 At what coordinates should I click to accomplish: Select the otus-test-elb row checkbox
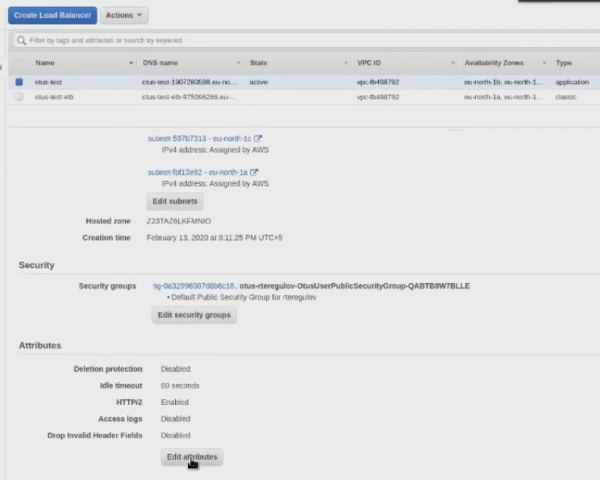(18, 97)
